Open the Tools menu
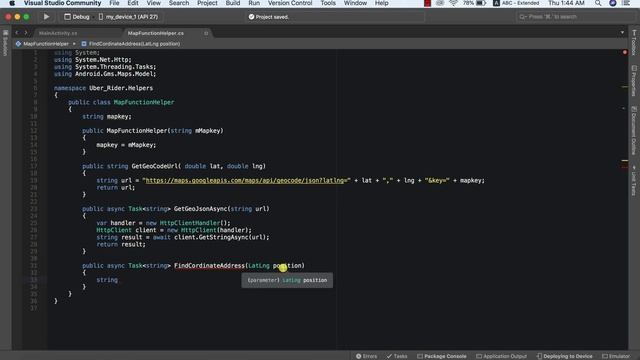Screen dimensions: 640x360 [x=328, y=3]
